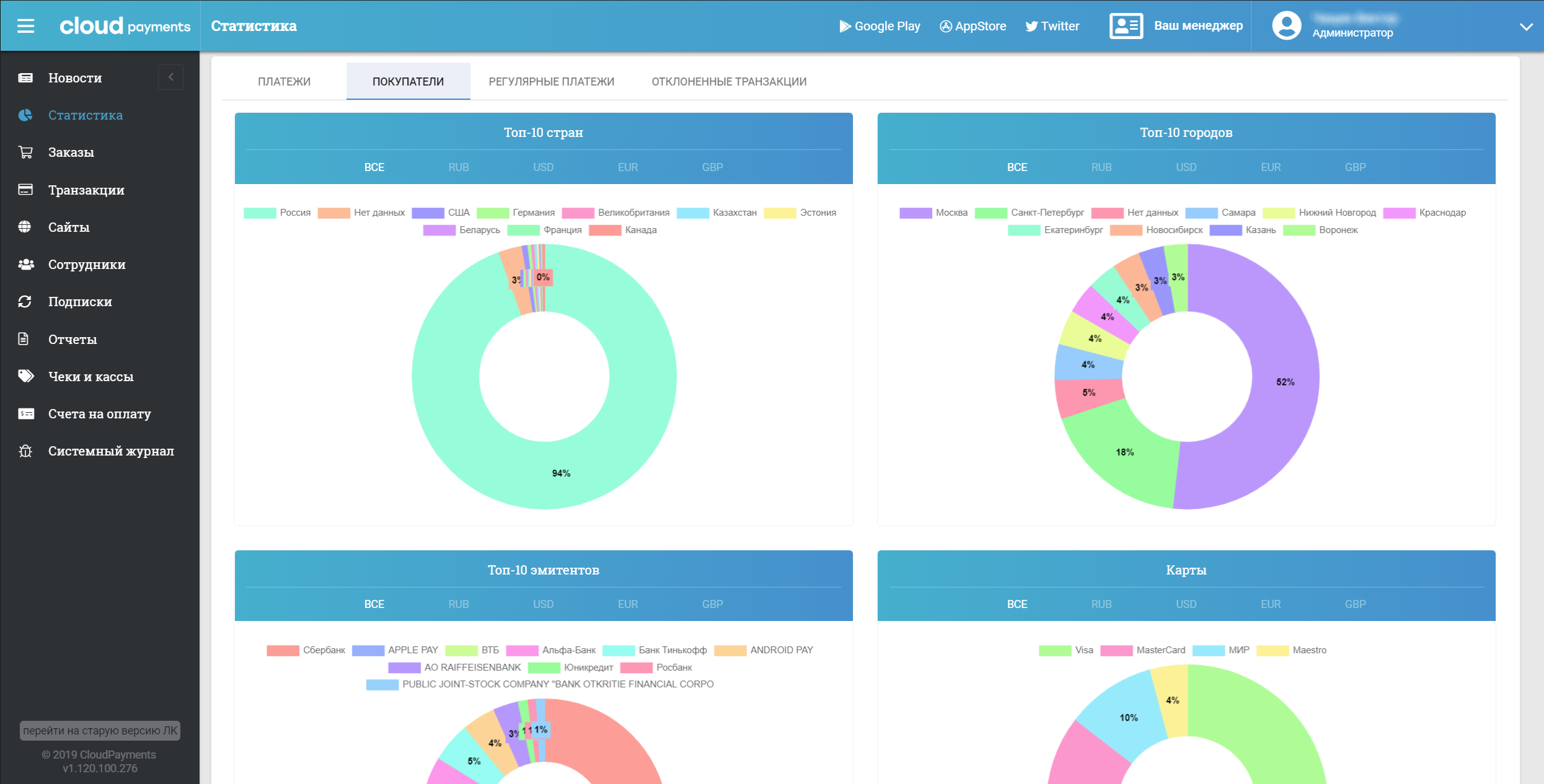Viewport: 1544px width, 784px height.
Task: Switch to the old version of ЛК
Action: pyautogui.click(x=100, y=731)
